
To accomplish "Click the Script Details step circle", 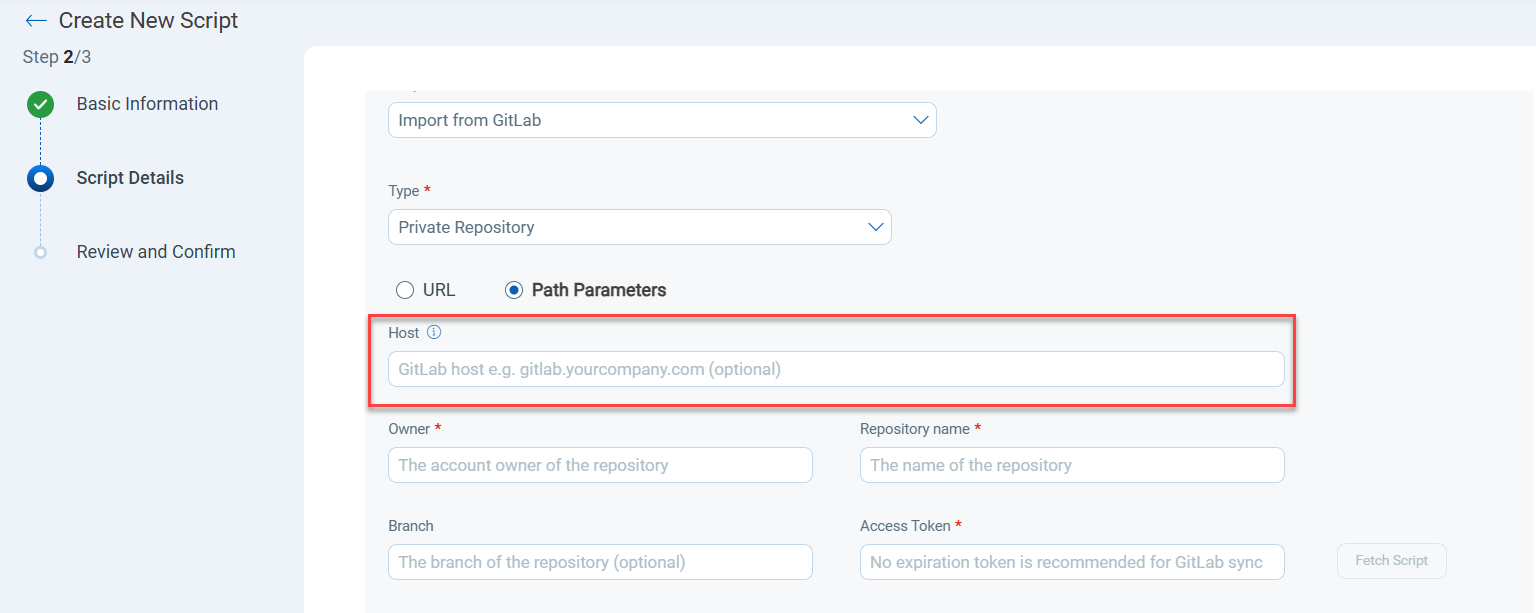I will click(40, 179).
